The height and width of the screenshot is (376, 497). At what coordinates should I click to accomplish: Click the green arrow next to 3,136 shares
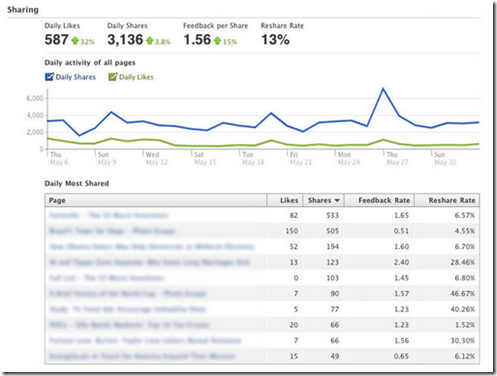point(150,41)
